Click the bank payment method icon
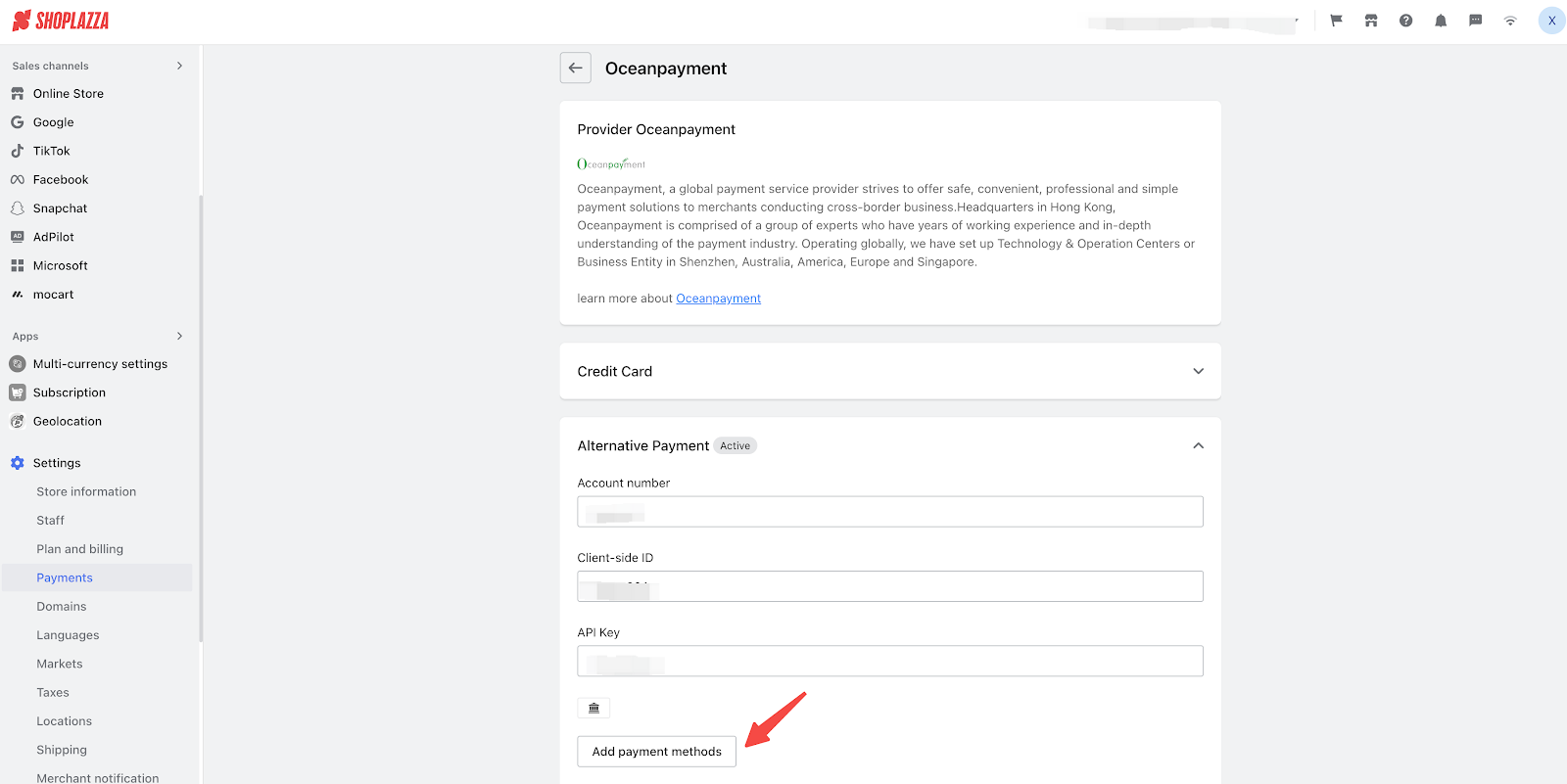The height and width of the screenshot is (784, 1567). tap(594, 708)
